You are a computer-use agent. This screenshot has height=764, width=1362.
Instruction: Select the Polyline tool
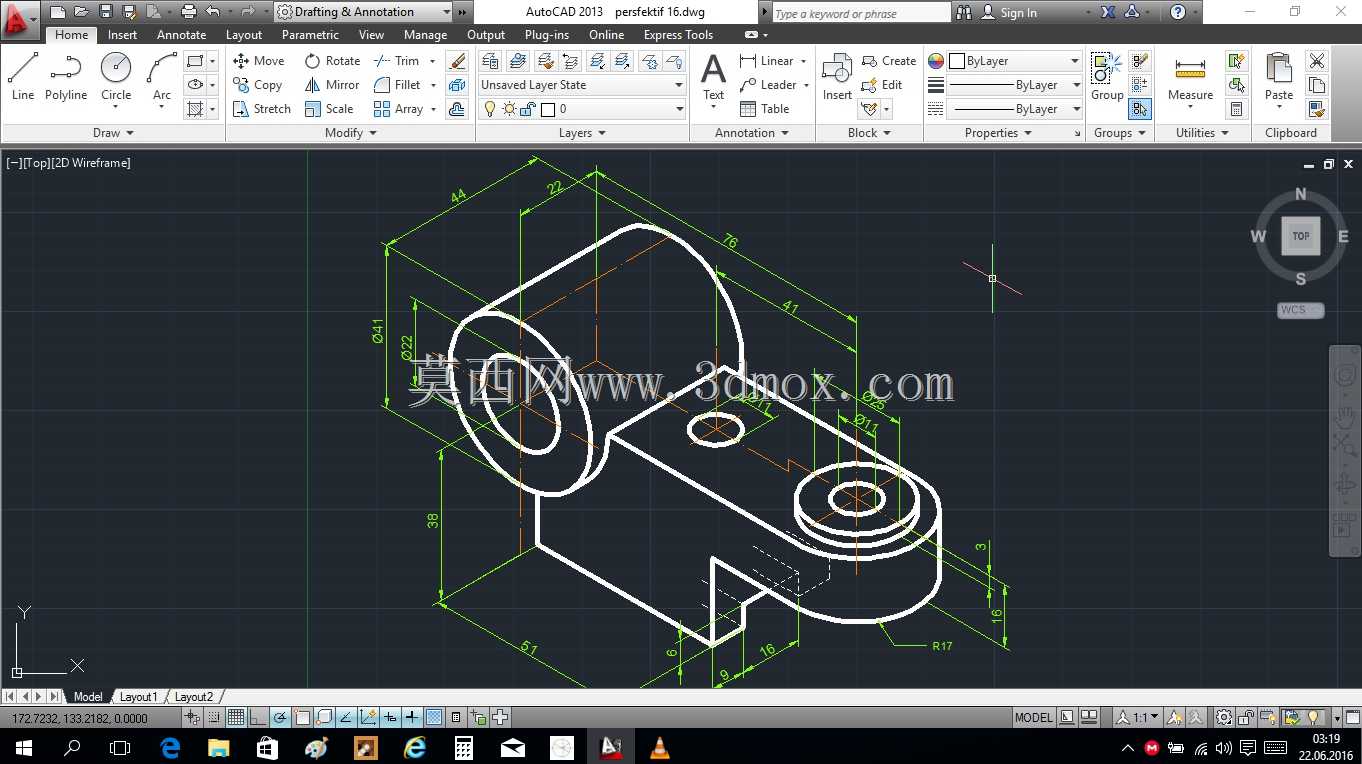[65, 77]
